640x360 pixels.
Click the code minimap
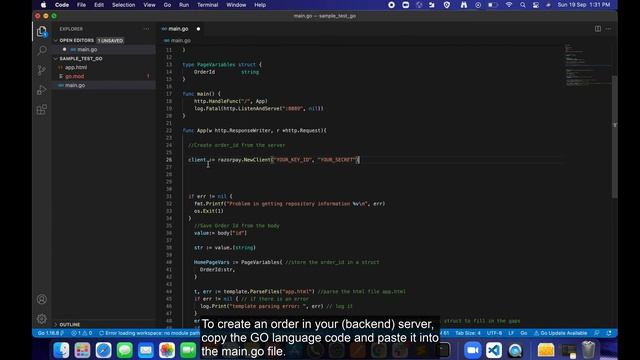[588, 65]
